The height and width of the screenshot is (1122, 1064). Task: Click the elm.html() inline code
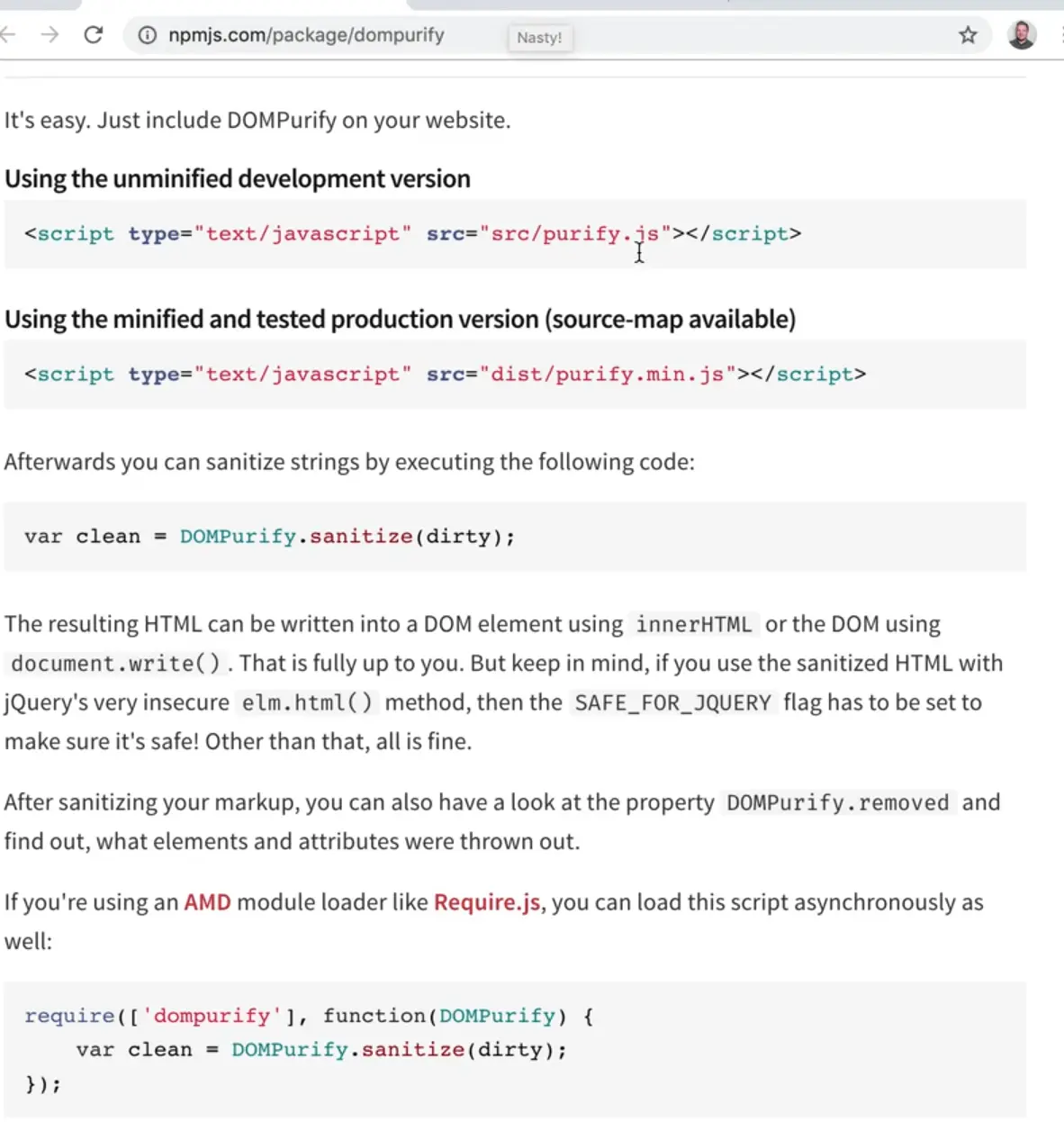tap(307, 702)
